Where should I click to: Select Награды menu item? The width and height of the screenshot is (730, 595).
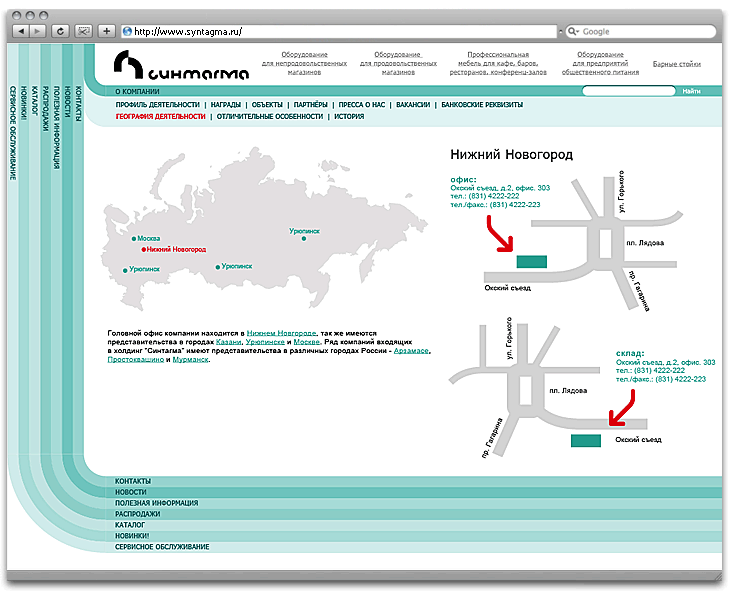(225, 105)
